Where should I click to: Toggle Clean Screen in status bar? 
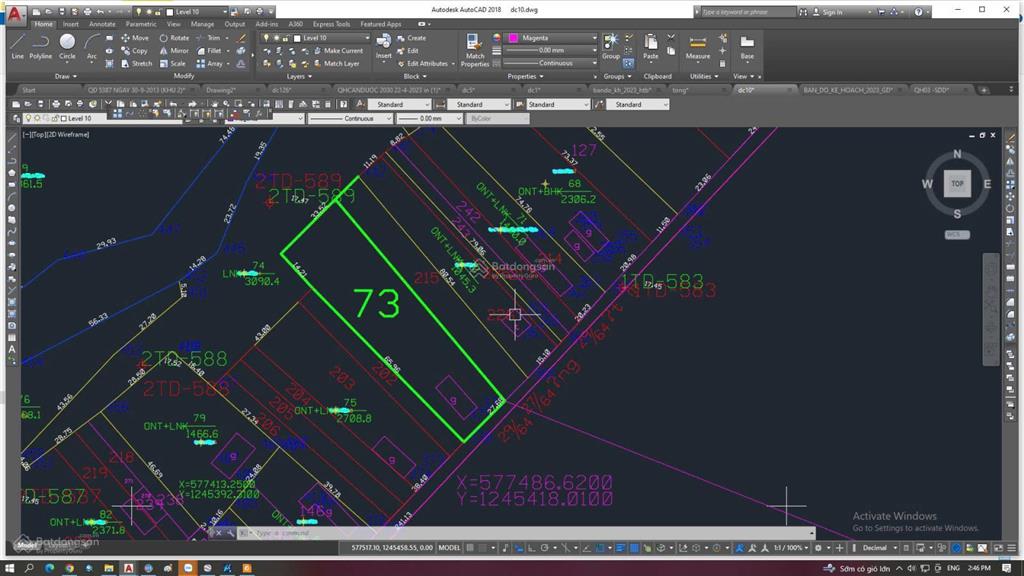pyautogui.click(x=999, y=548)
